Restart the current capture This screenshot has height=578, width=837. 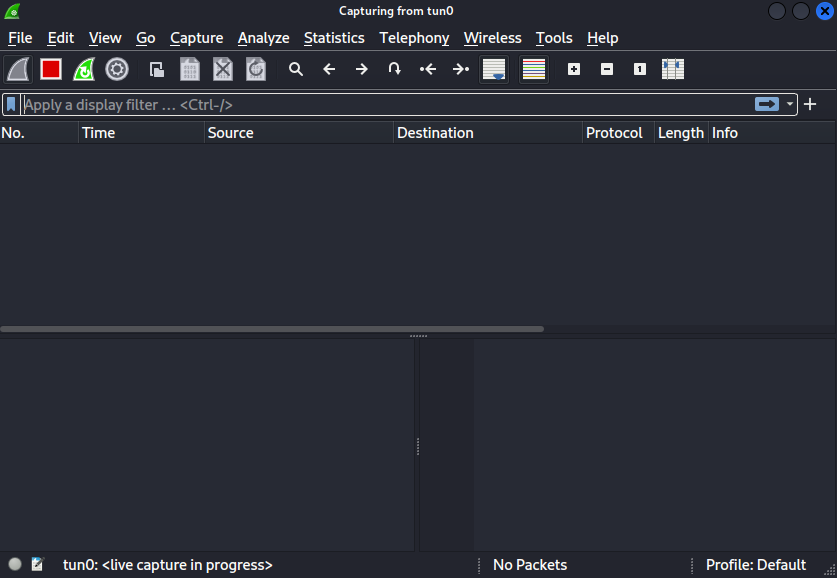click(x=84, y=69)
